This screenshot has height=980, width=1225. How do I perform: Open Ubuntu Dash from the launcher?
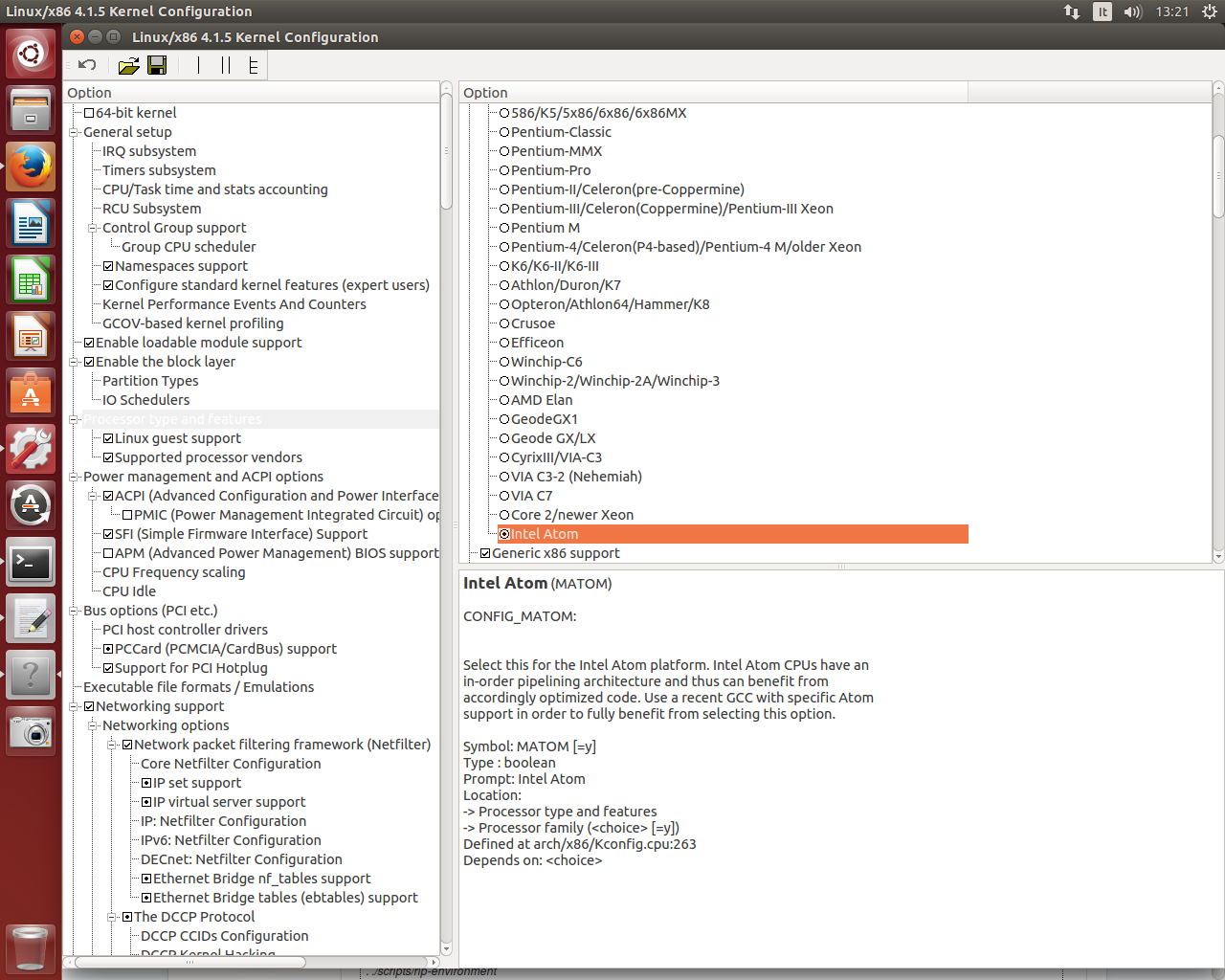coord(31,54)
